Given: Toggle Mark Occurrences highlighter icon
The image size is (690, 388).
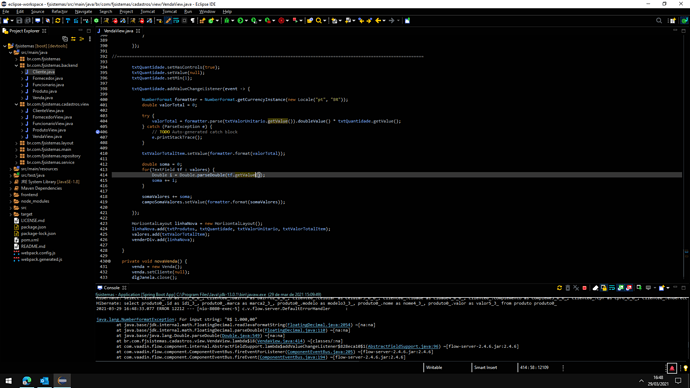Looking at the screenshot, I should [x=168, y=20].
